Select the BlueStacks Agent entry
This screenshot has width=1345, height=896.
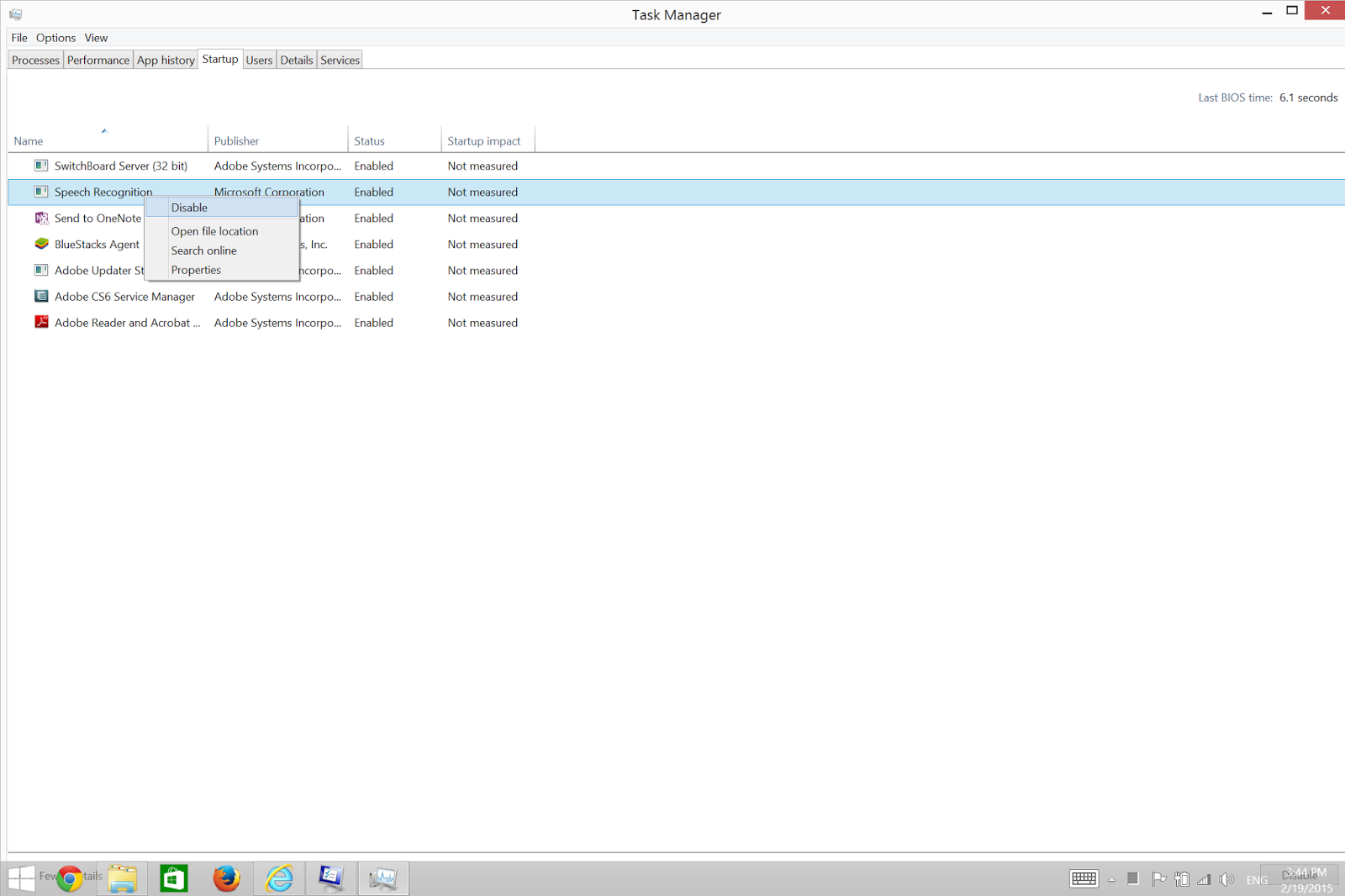click(x=97, y=244)
